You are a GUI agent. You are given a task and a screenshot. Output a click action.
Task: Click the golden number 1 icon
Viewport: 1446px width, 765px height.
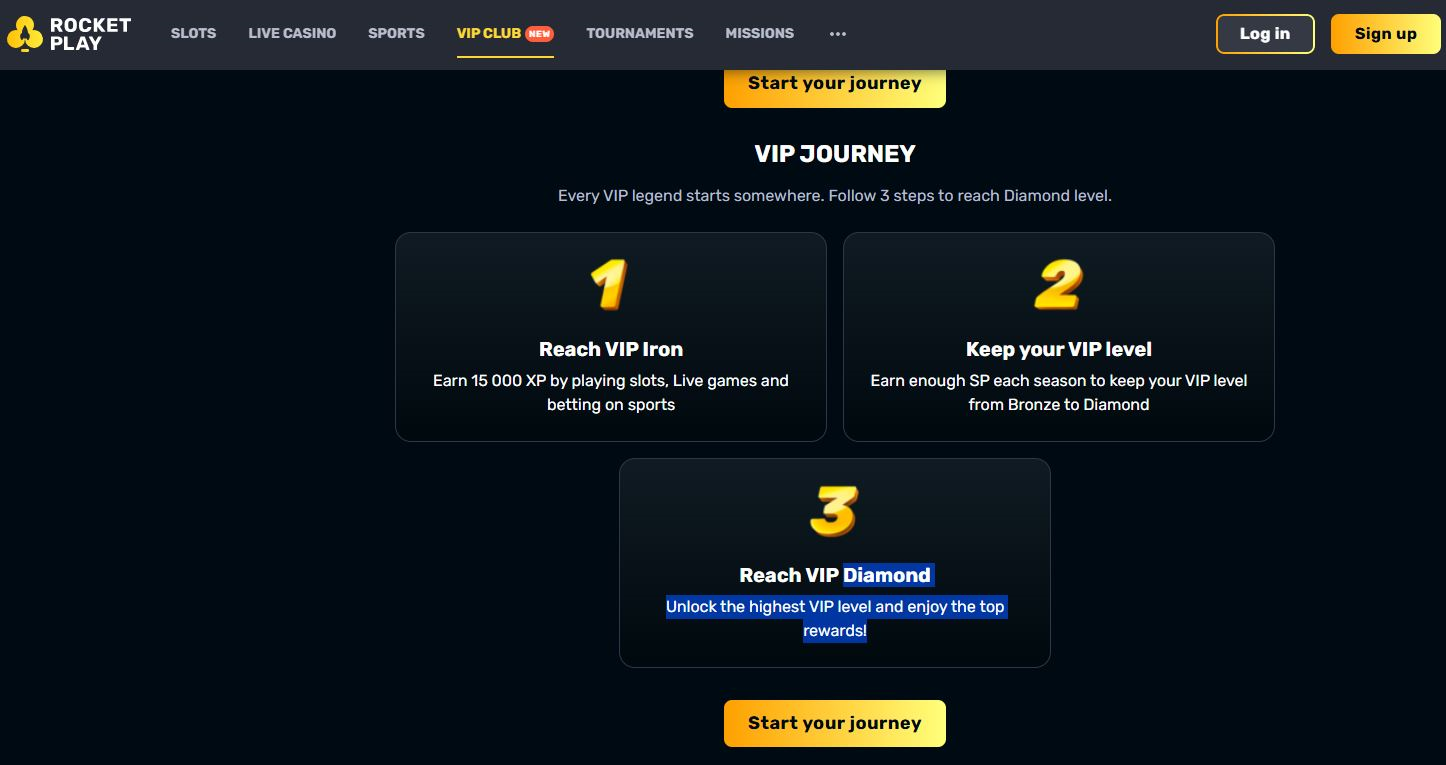[x=609, y=285]
